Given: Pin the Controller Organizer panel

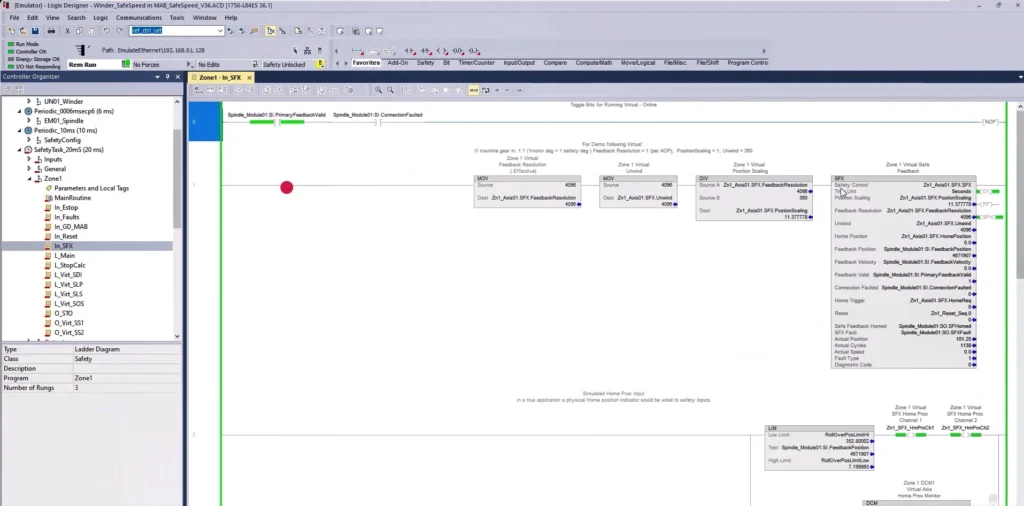Looking at the screenshot, I should tap(167, 77).
